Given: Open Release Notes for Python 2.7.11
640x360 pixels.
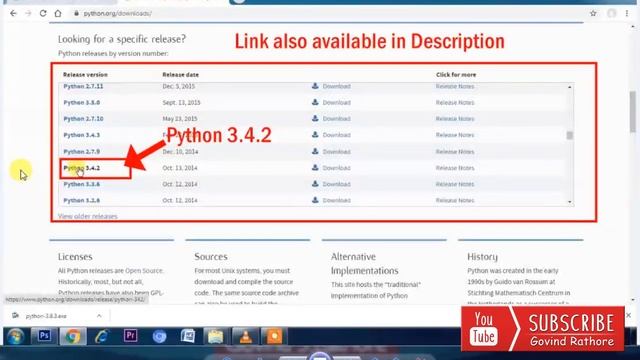Looking at the screenshot, I should [x=455, y=86].
